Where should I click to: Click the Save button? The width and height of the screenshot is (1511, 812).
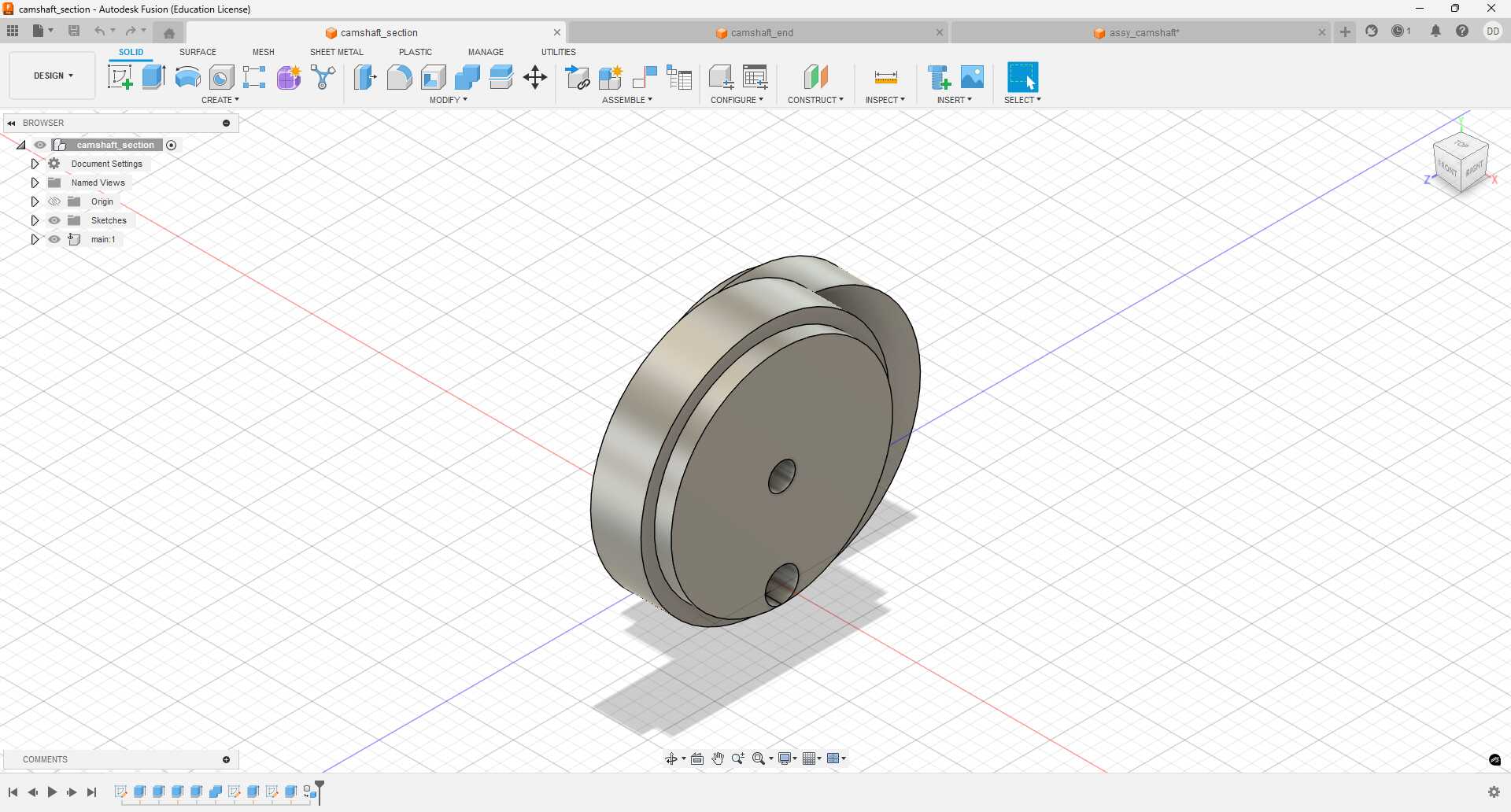point(74,31)
